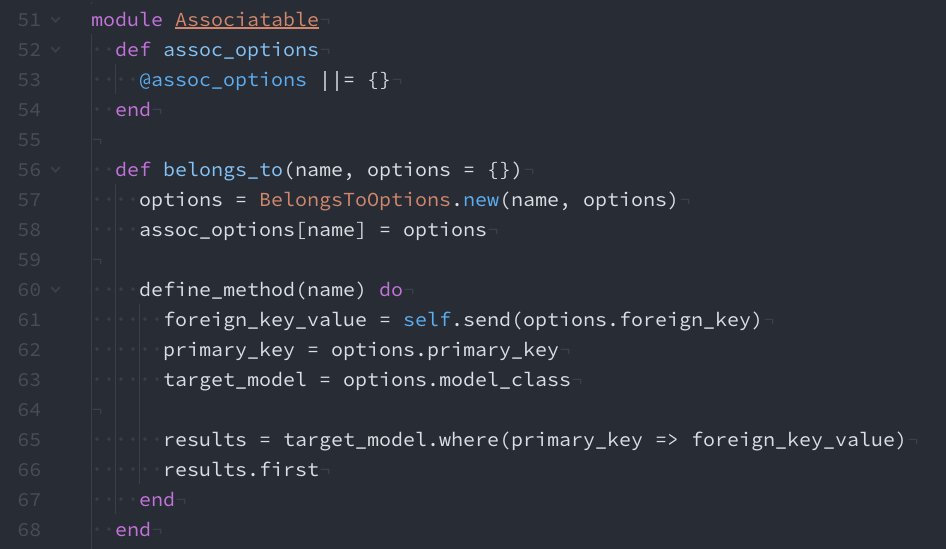Click the "do" keyword on line 60
This screenshot has width=946, height=549.
[x=391, y=290]
